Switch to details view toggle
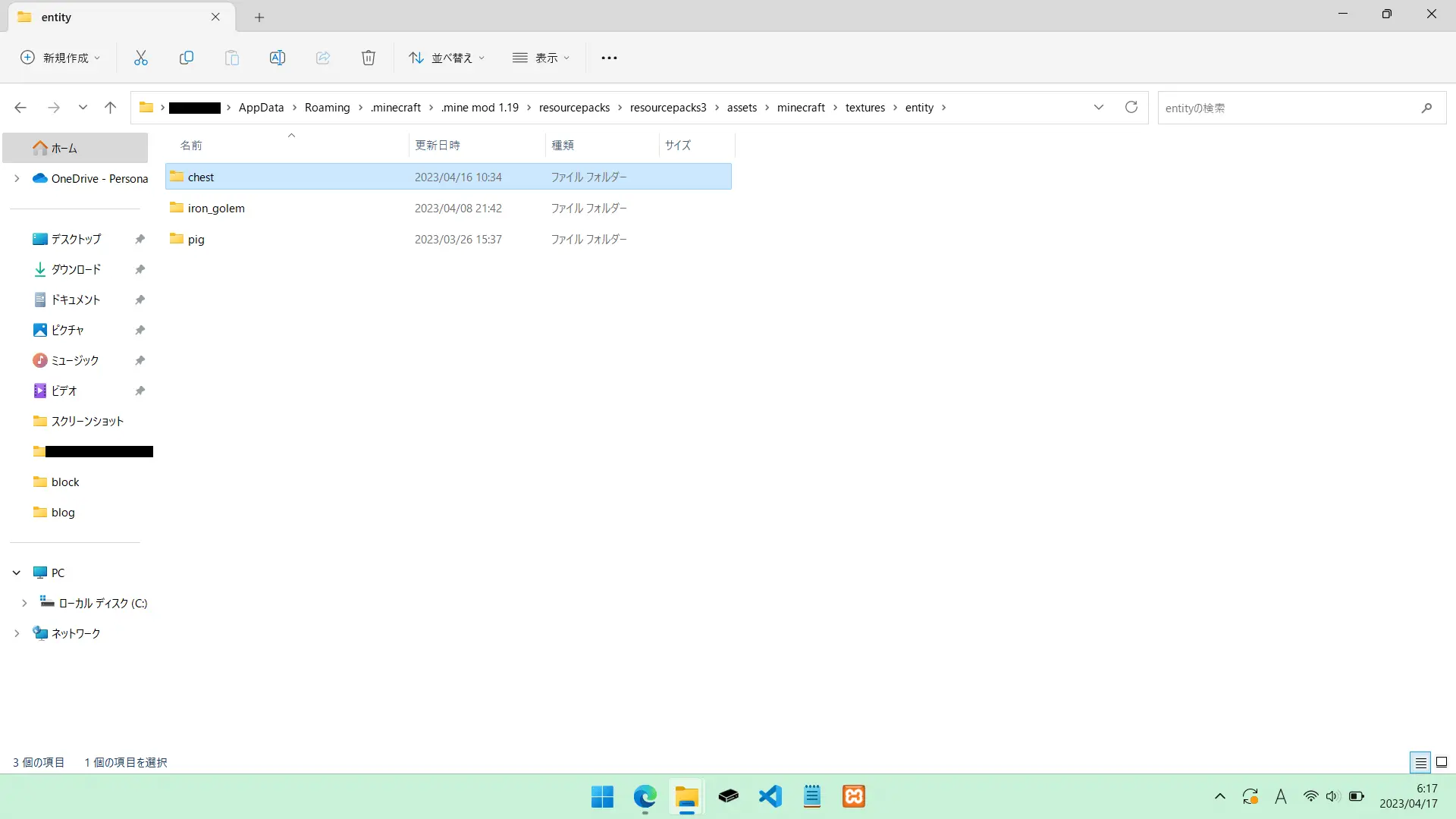 click(1420, 762)
